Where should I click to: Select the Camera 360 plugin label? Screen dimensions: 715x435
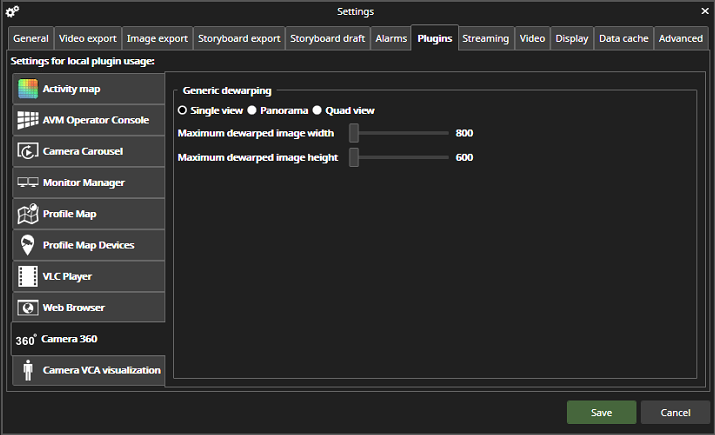coord(69,339)
